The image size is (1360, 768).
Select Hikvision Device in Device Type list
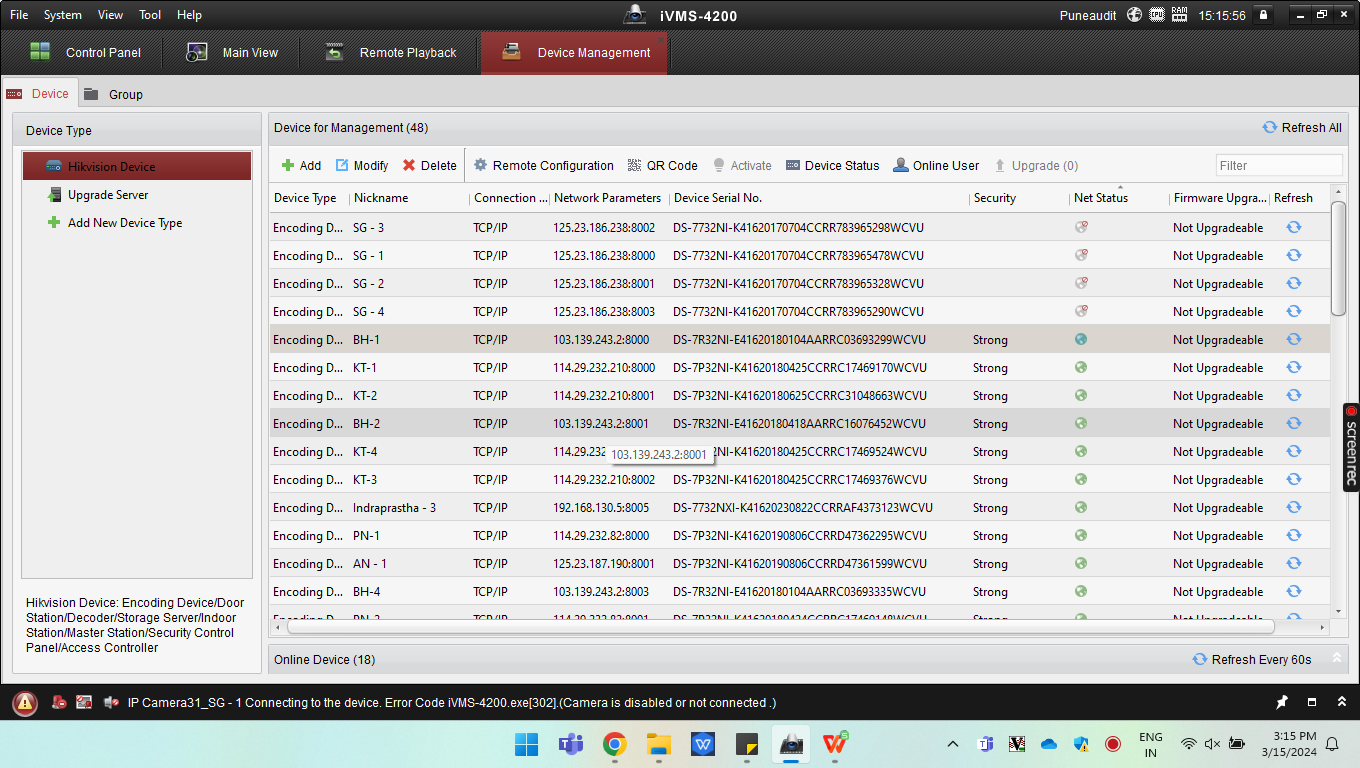[x=137, y=167]
